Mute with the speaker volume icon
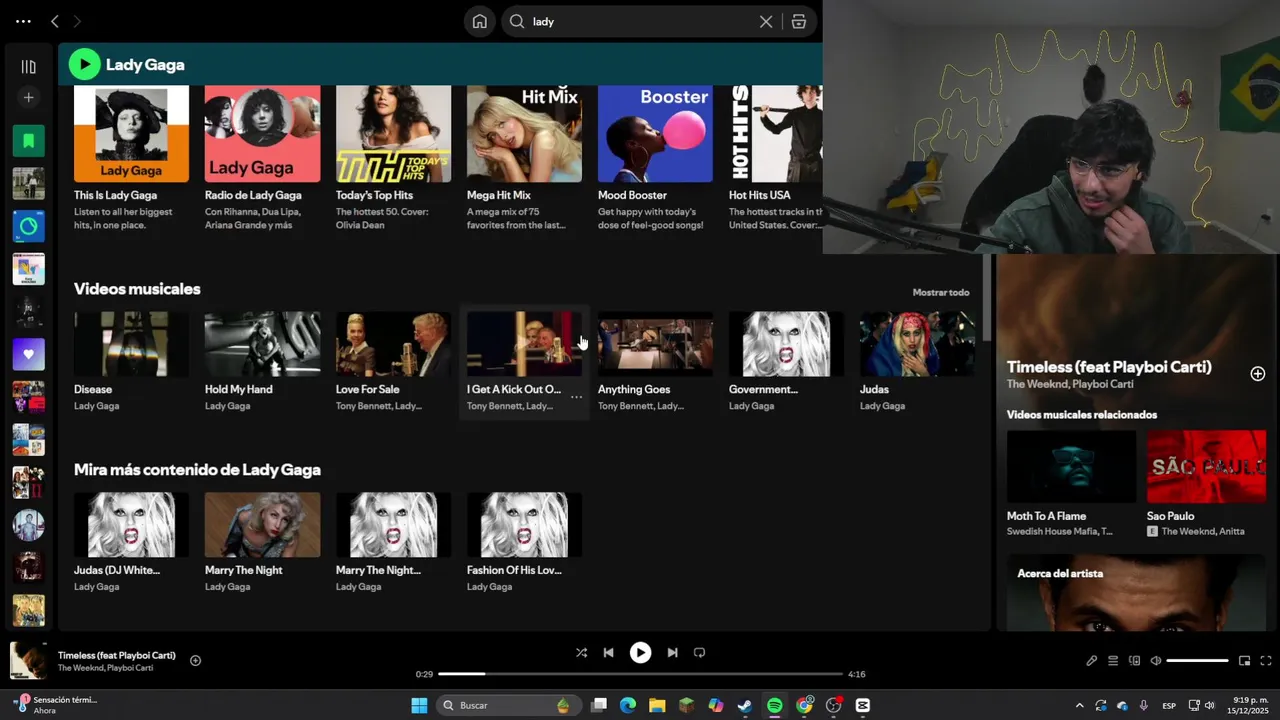Image resolution: width=1280 pixels, height=720 pixels. 1156,660
